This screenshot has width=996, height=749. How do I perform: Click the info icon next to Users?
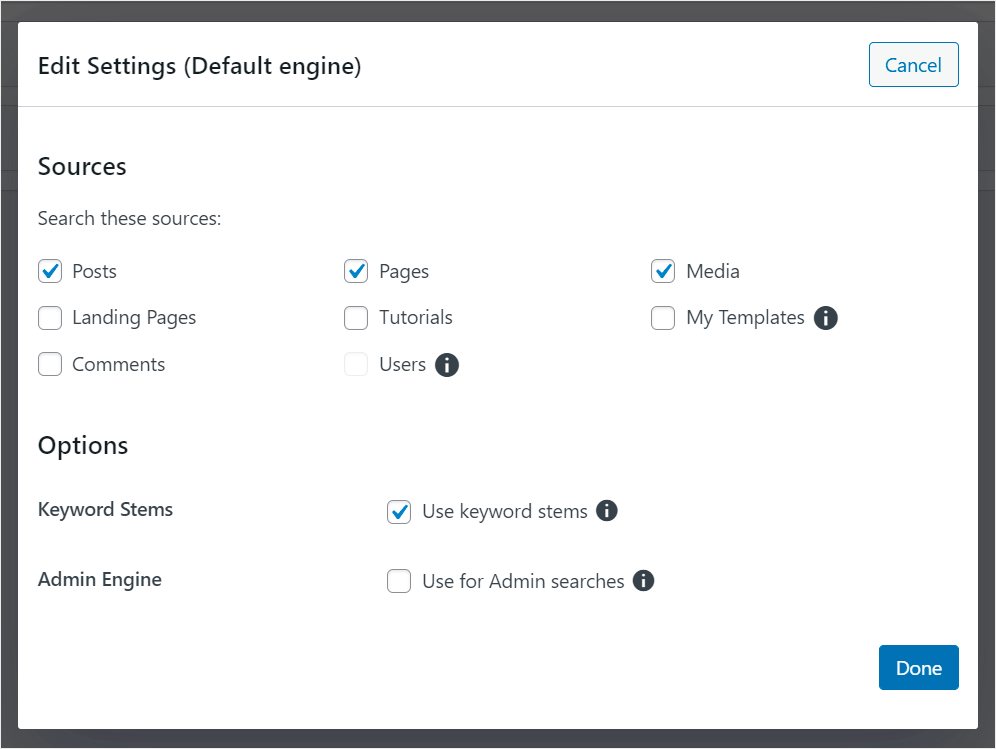447,365
